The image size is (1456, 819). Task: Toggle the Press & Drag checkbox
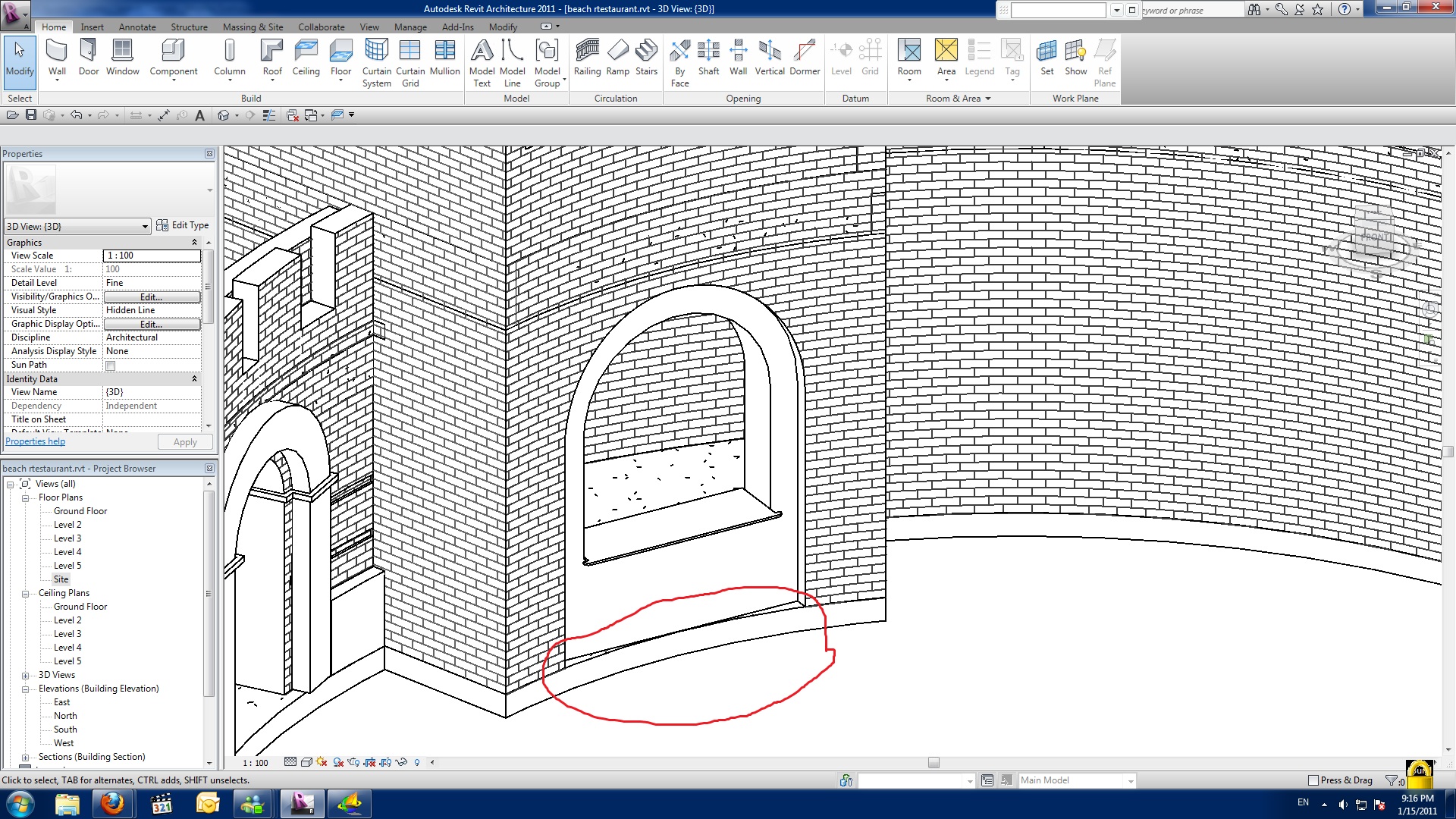pos(1313,780)
